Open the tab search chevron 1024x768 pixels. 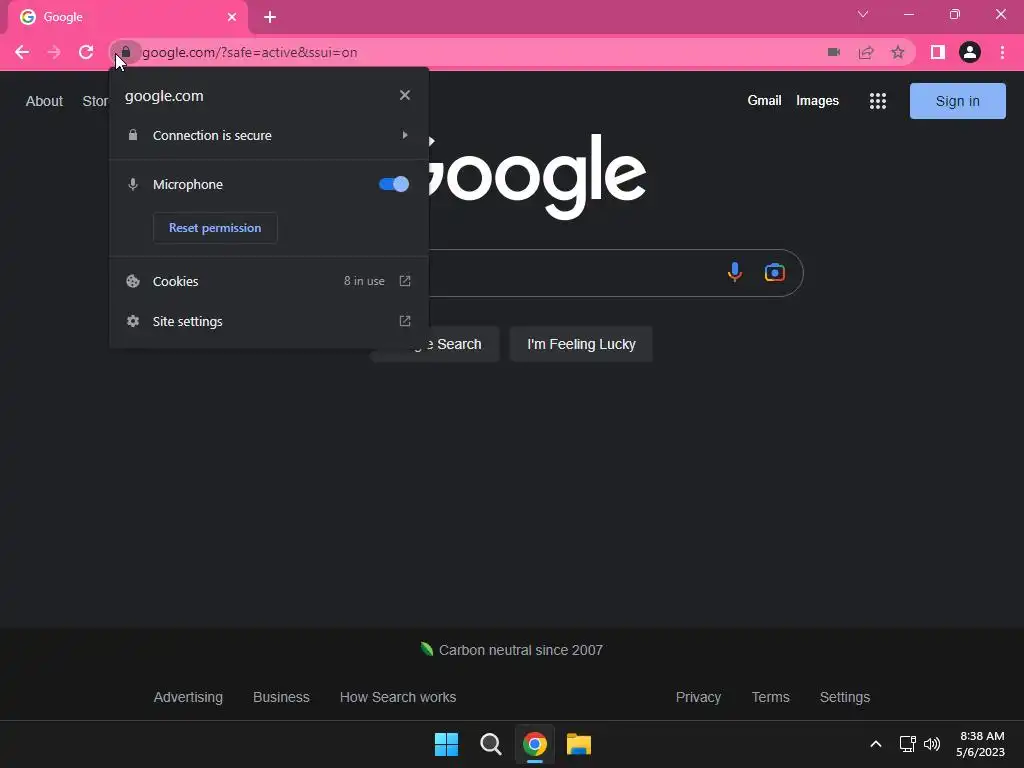coord(863,14)
